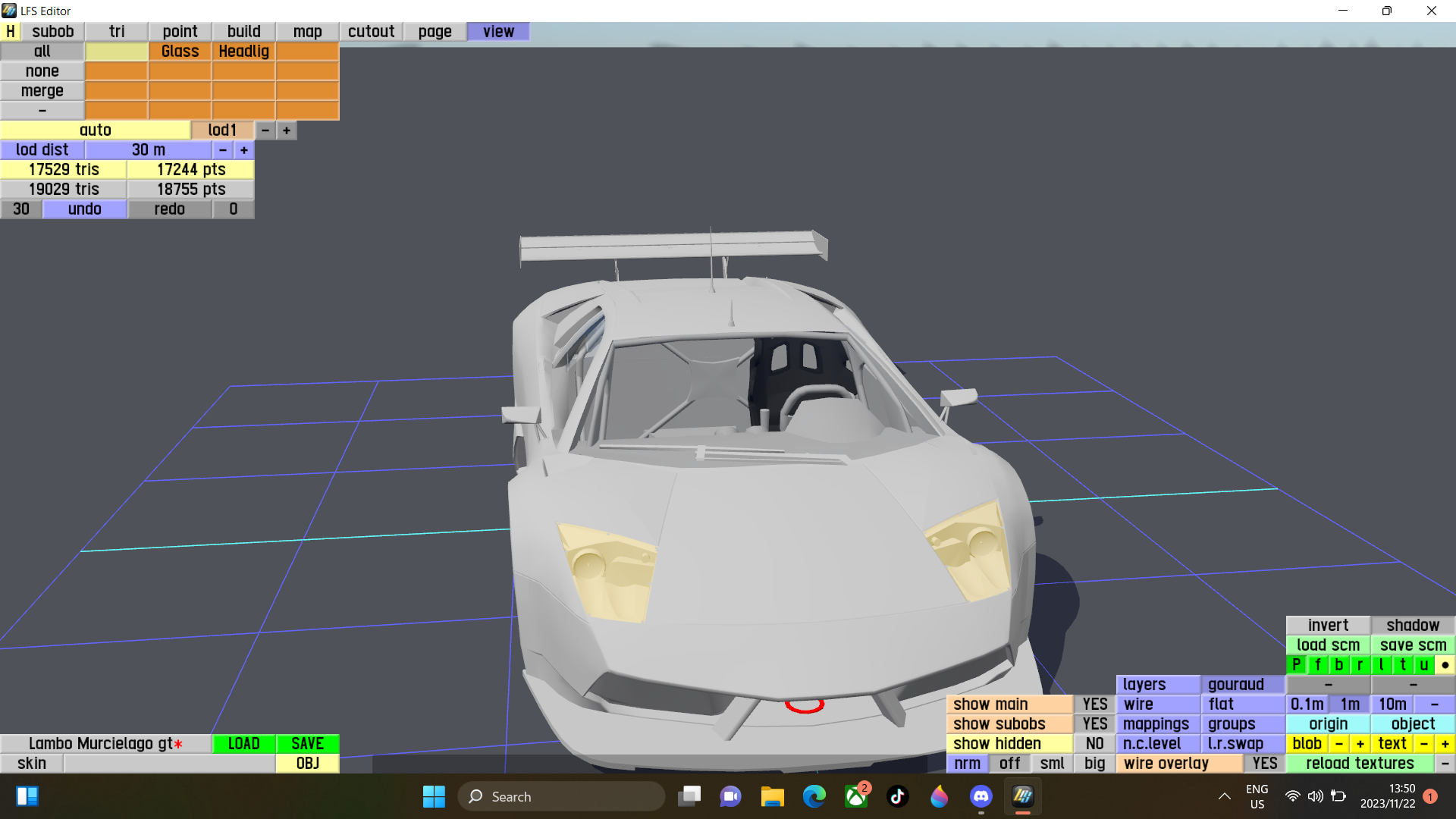Viewport: 1456px width, 819px height.
Task: Switch to the cutout tab
Action: click(x=371, y=31)
